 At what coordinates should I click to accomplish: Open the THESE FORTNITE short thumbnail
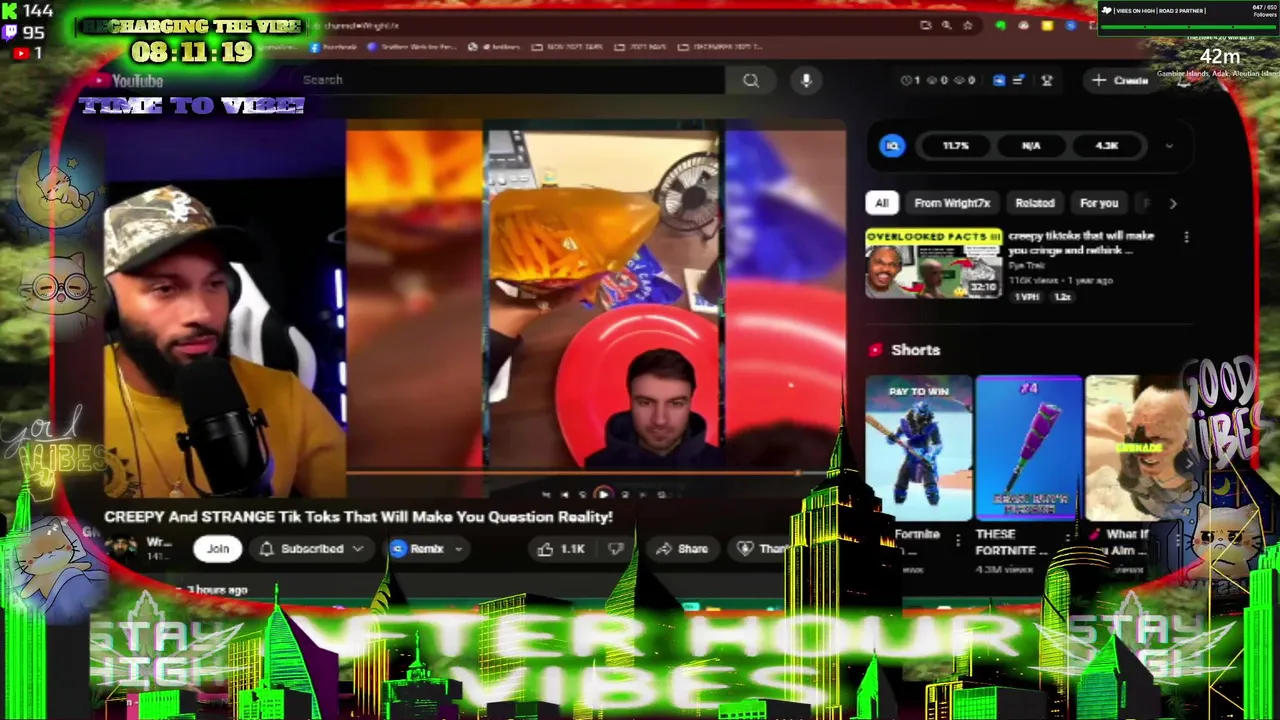click(x=1028, y=448)
